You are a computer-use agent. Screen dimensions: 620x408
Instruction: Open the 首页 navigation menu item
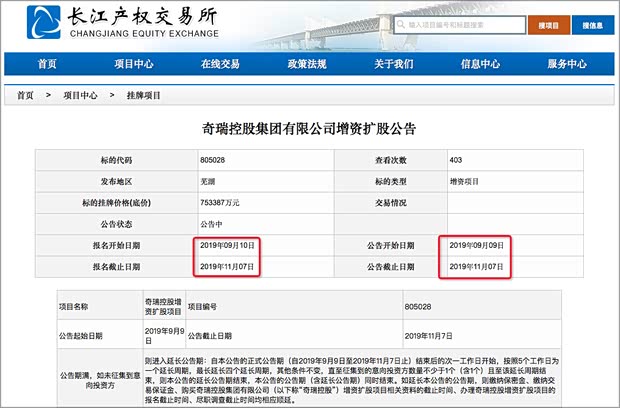[x=47, y=64]
